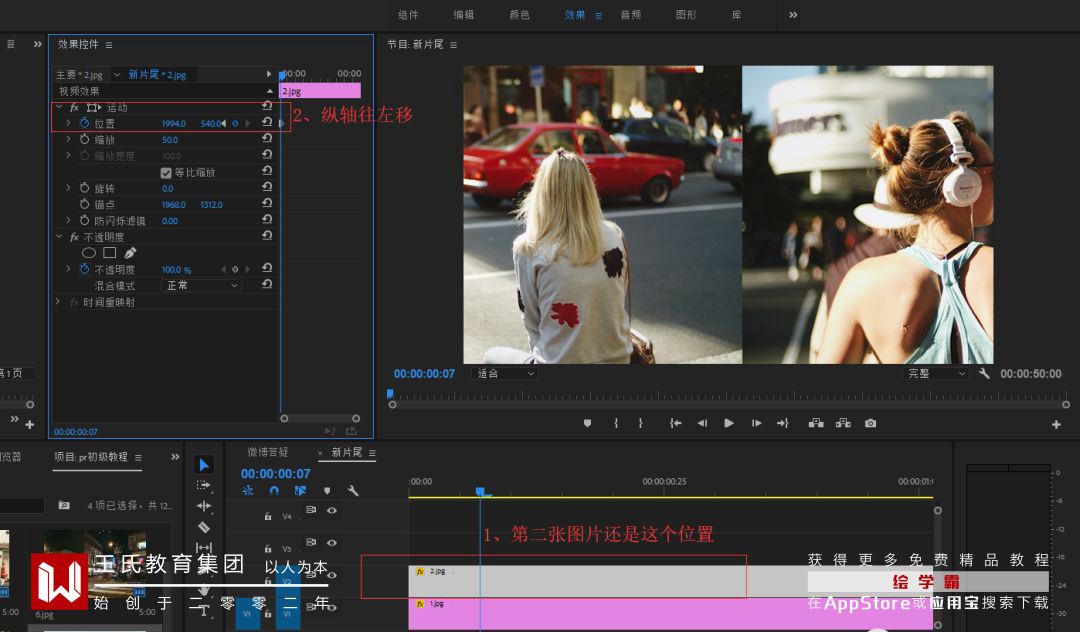Viewport: 1080px width, 632px height.
Task: Switch to the 微博答疑 sequence tab
Action: (x=268, y=452)
